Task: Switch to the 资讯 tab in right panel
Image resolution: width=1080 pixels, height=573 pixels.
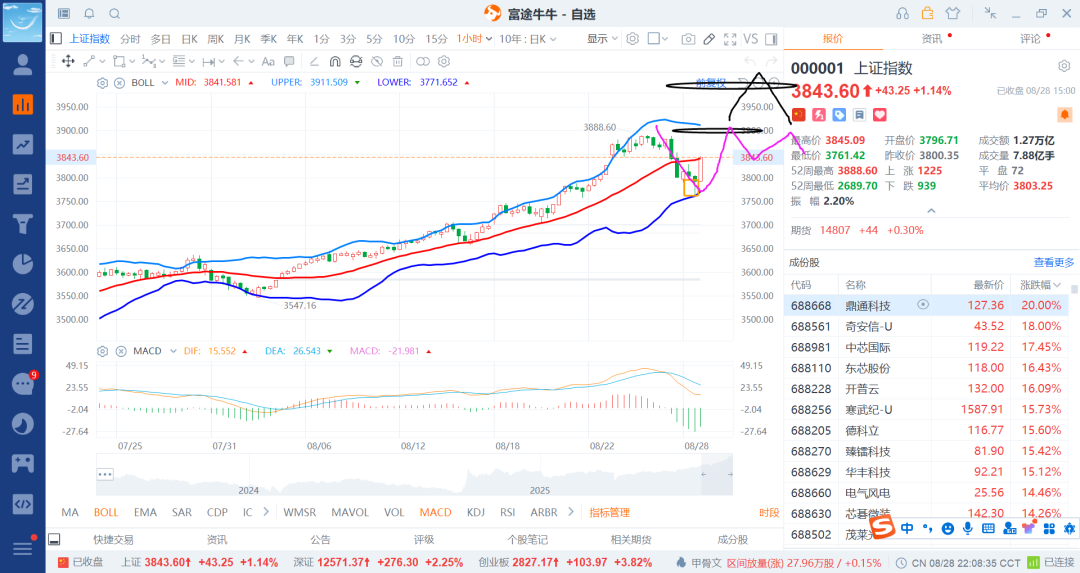Action: point(931,39)
